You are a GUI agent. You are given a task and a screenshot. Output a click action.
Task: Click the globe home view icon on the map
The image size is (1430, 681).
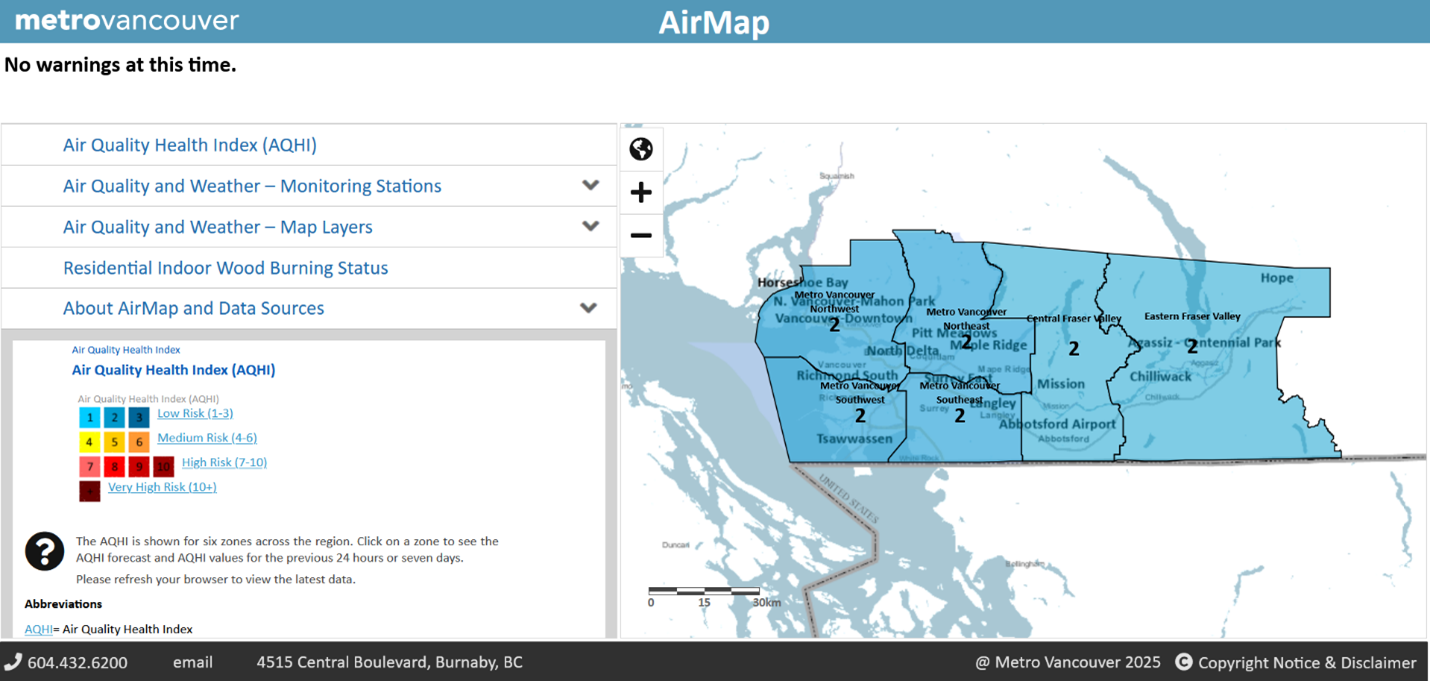click(x=641, y=148)
